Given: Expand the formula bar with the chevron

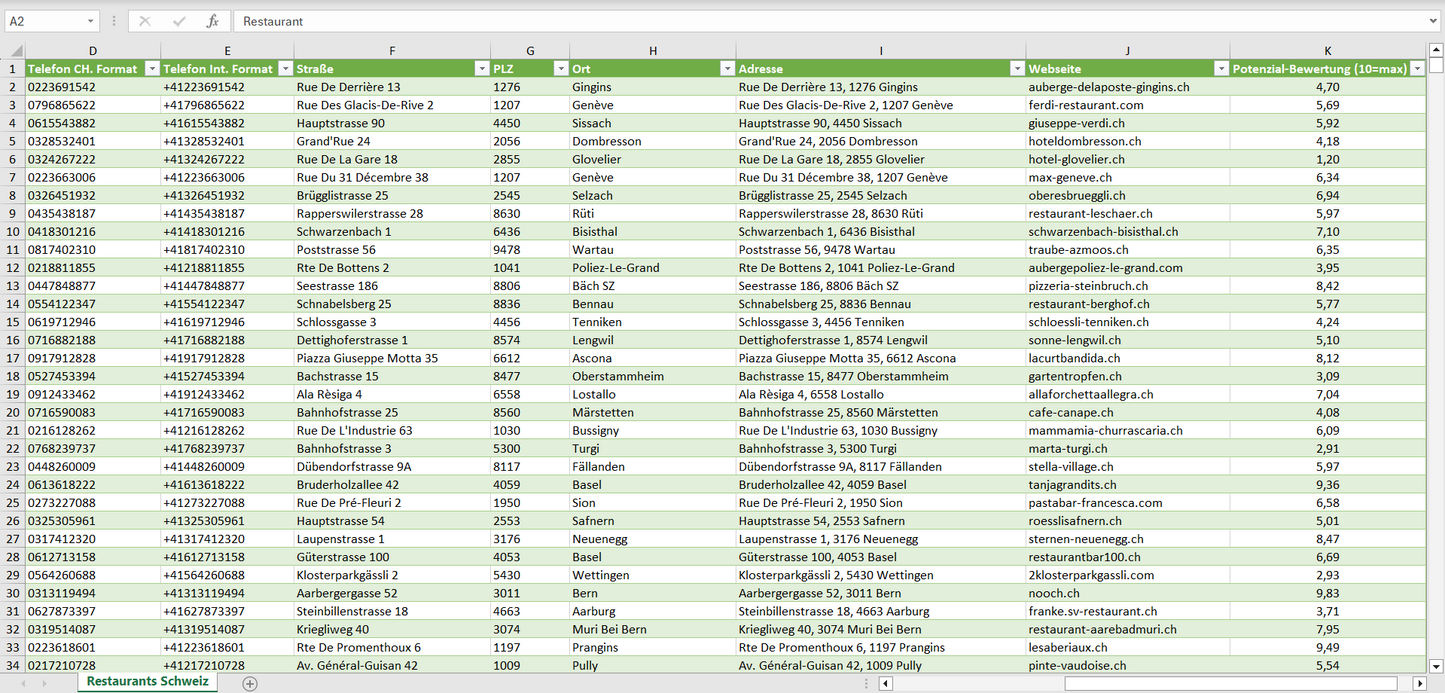Looking at the screenshot, I should [1433, 21].
